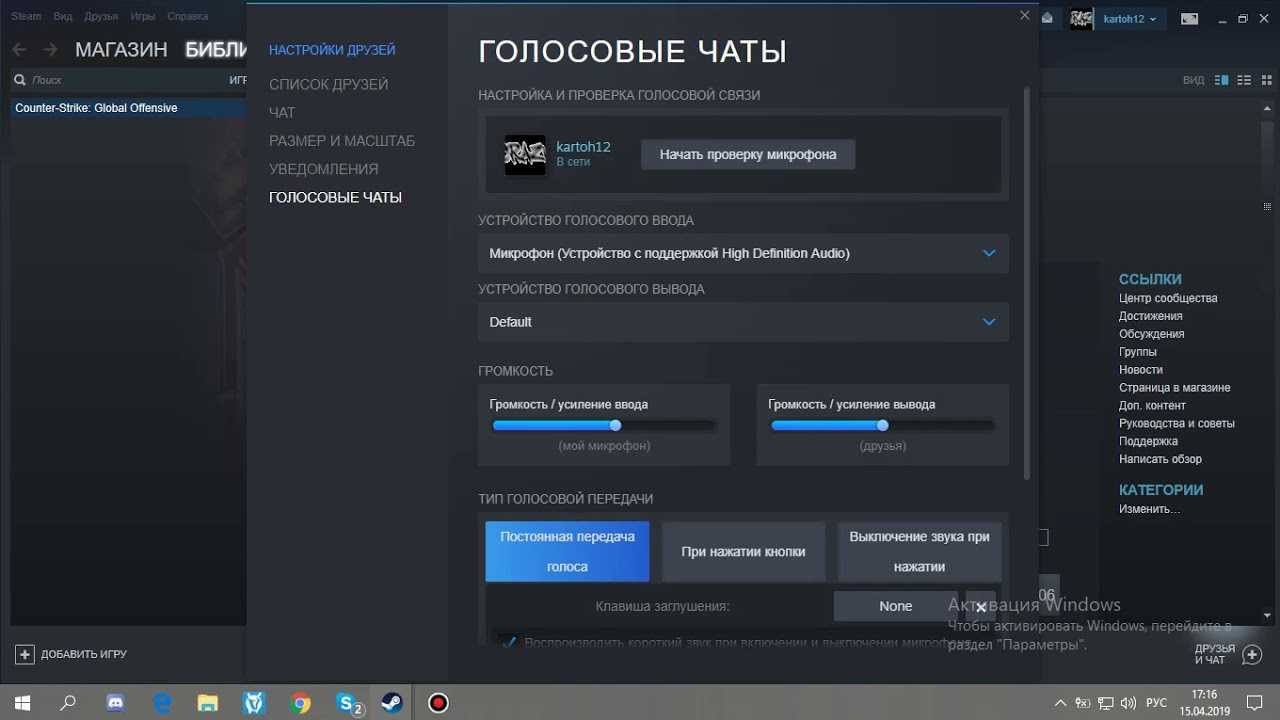Viewport: 1280px width, 720px height.
Task: Open Windows Start menu
Action: tap(23, 703)
